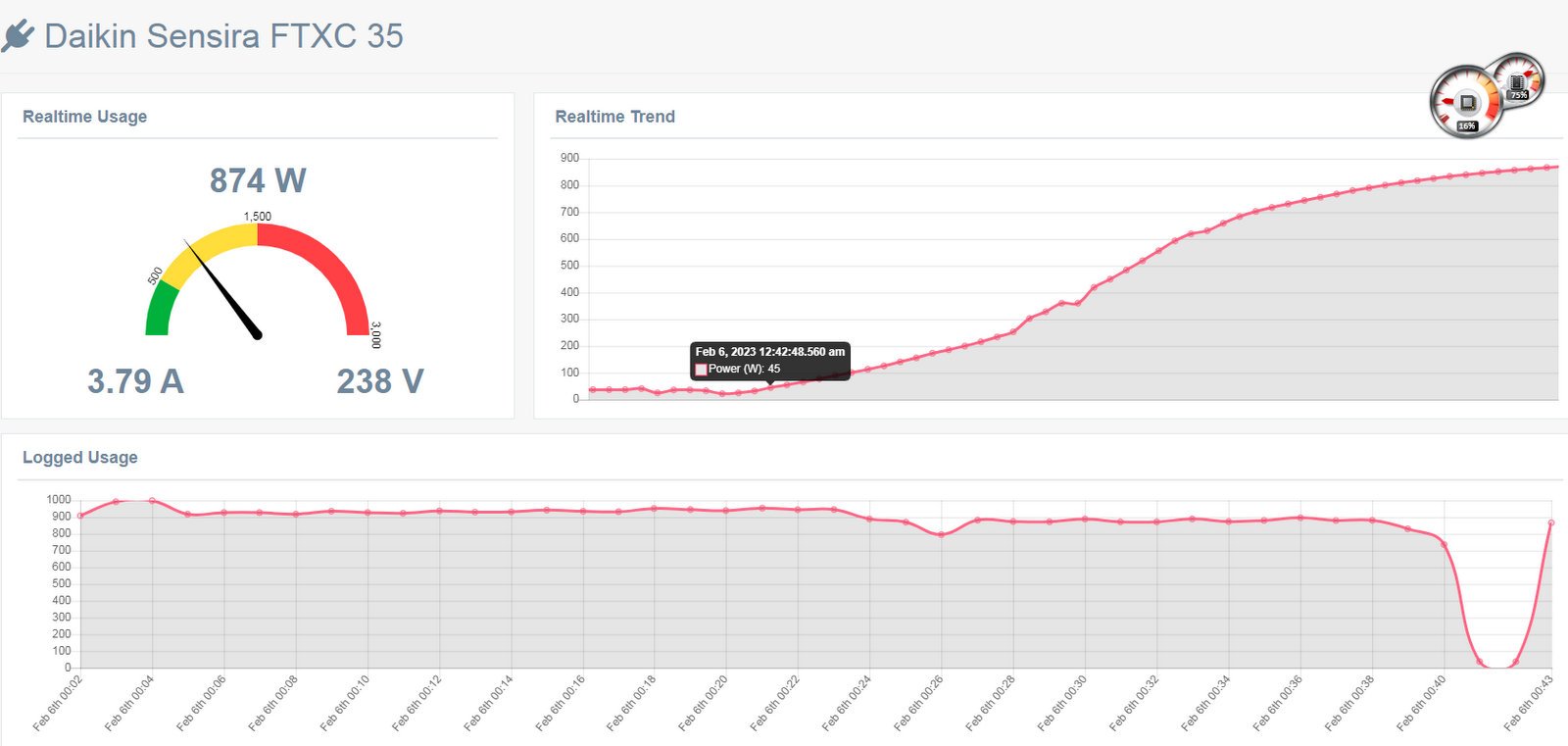1568x746 pixels.
Task: Click the Feb 6th 00:43 axis label
Action: (1529, 704)
